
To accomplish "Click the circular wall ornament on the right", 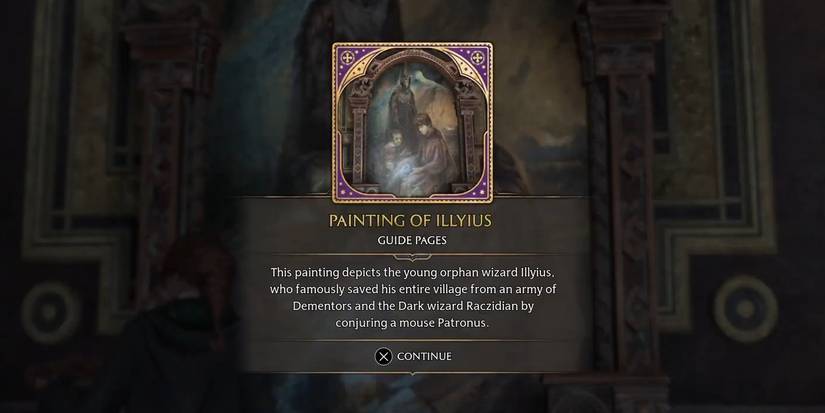I will [746, 309].
